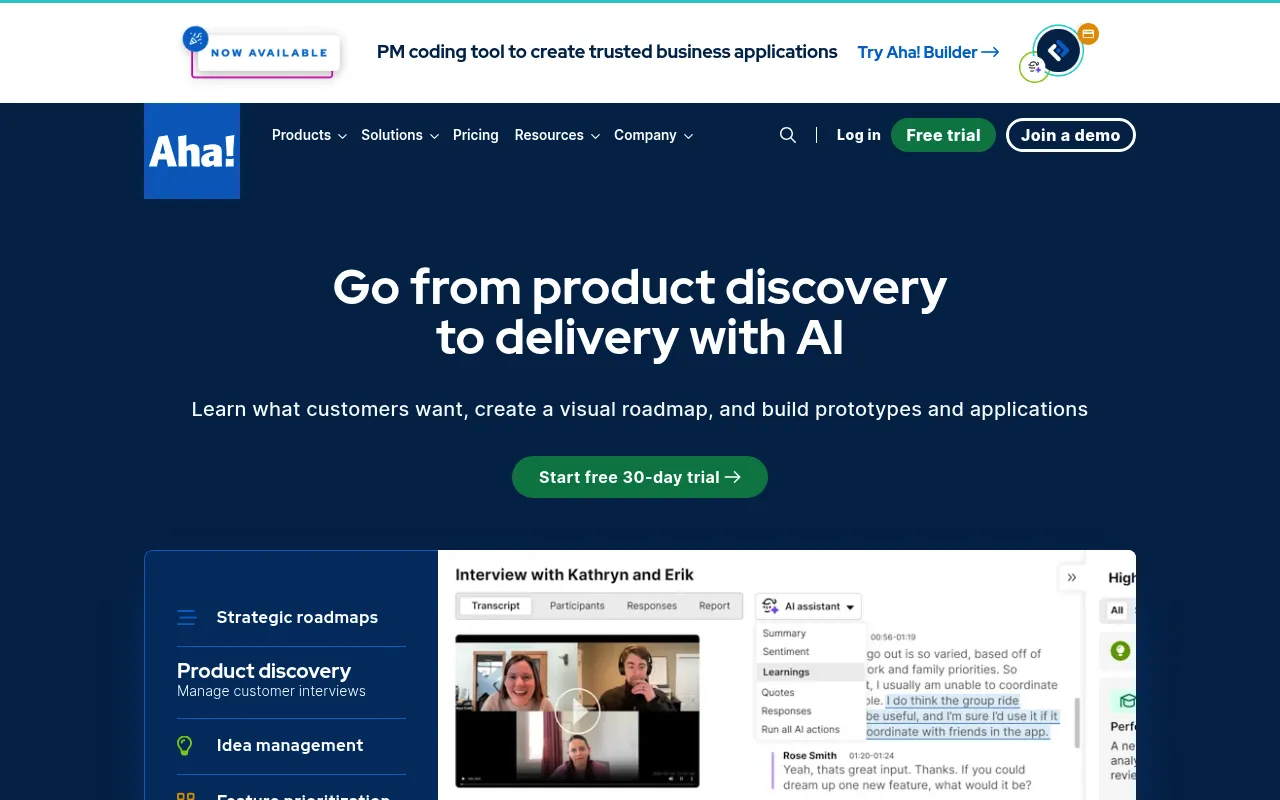Expand the Resources dropdown menu
The width and height of the screenshot is (1280, 800).
tap(557, 135)
